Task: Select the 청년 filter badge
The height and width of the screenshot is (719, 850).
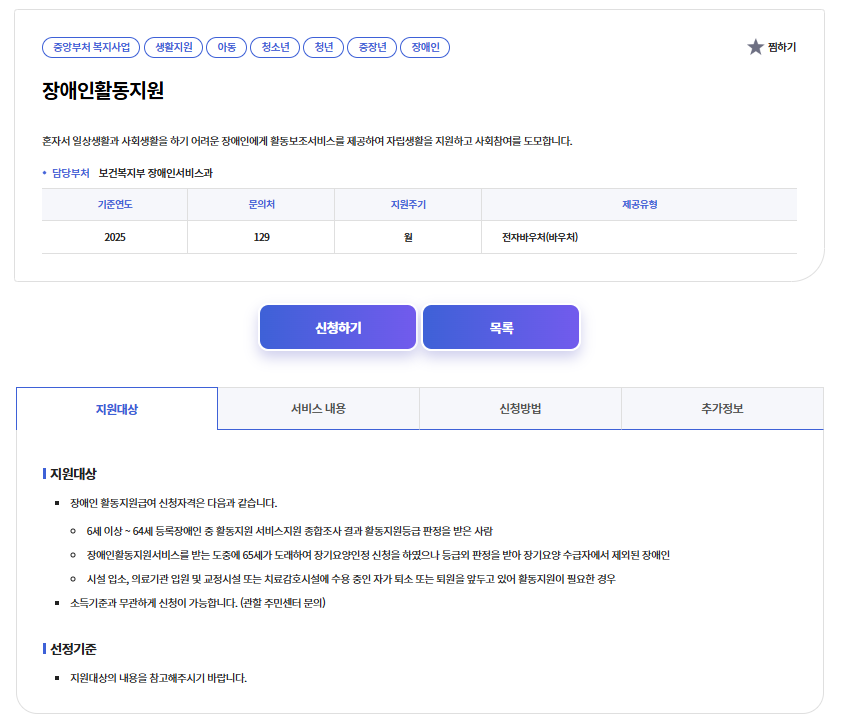Action: [x=323, y=46]
